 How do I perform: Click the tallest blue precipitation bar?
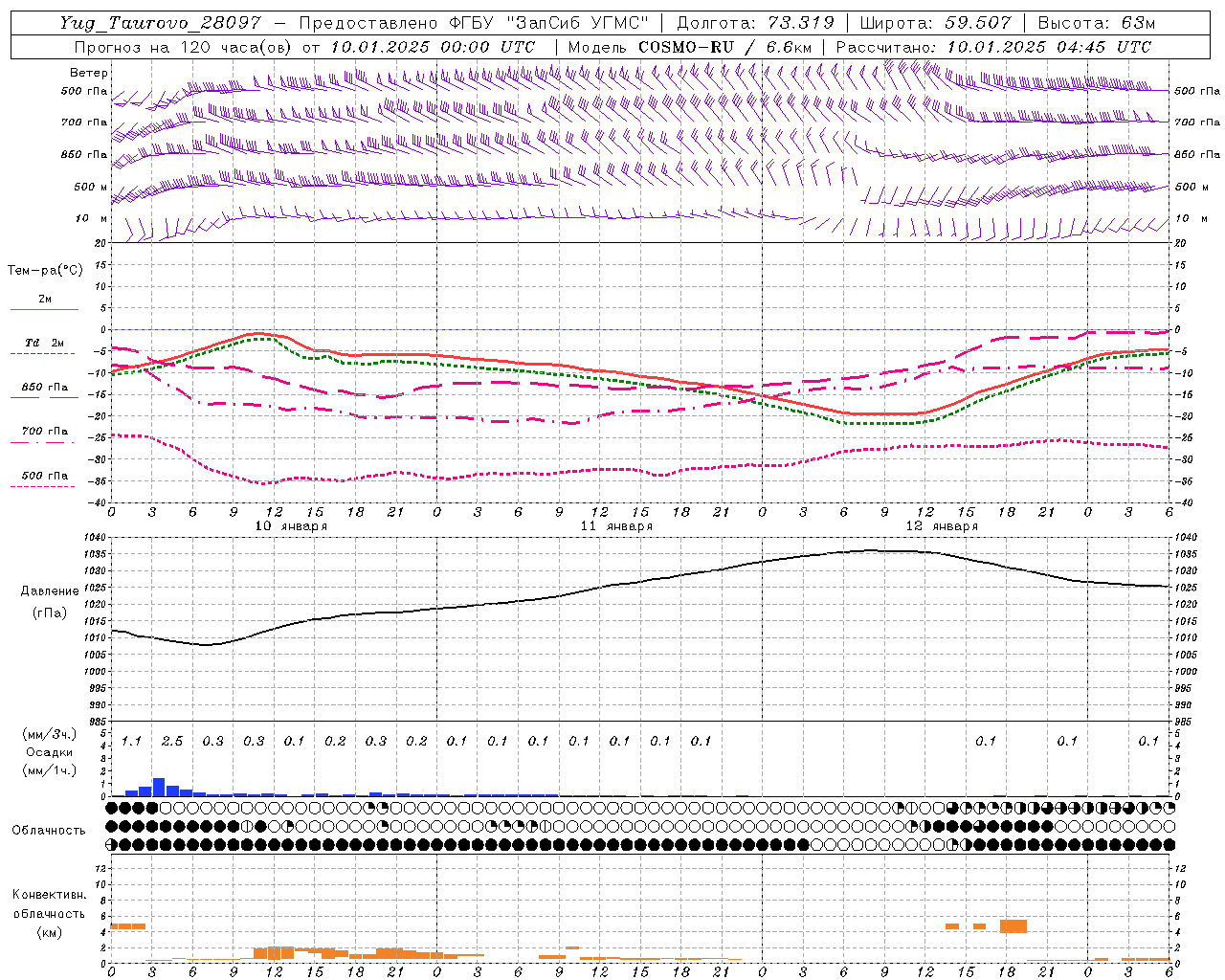(159, 787)
